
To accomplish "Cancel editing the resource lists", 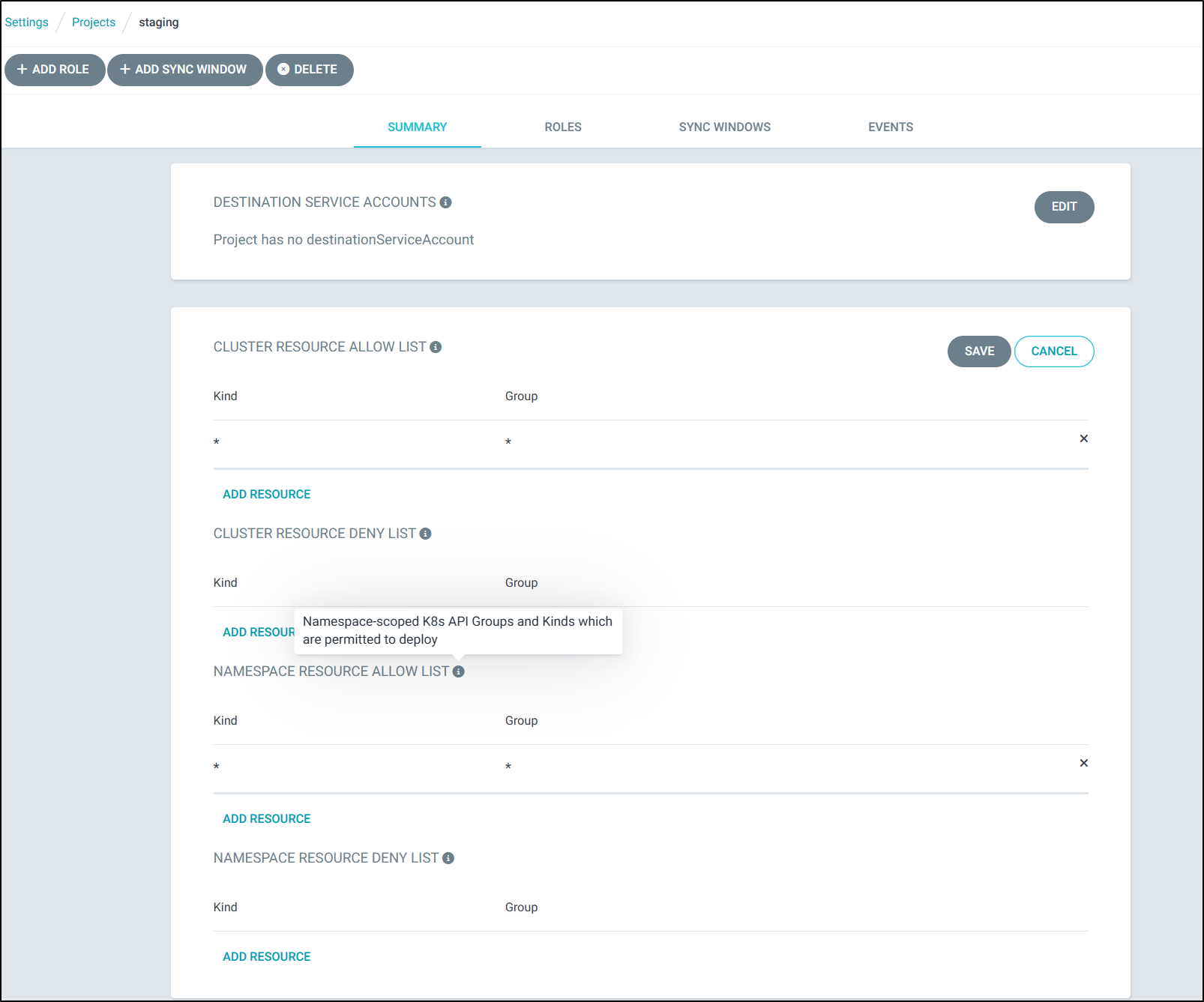I will point(1053,351).
